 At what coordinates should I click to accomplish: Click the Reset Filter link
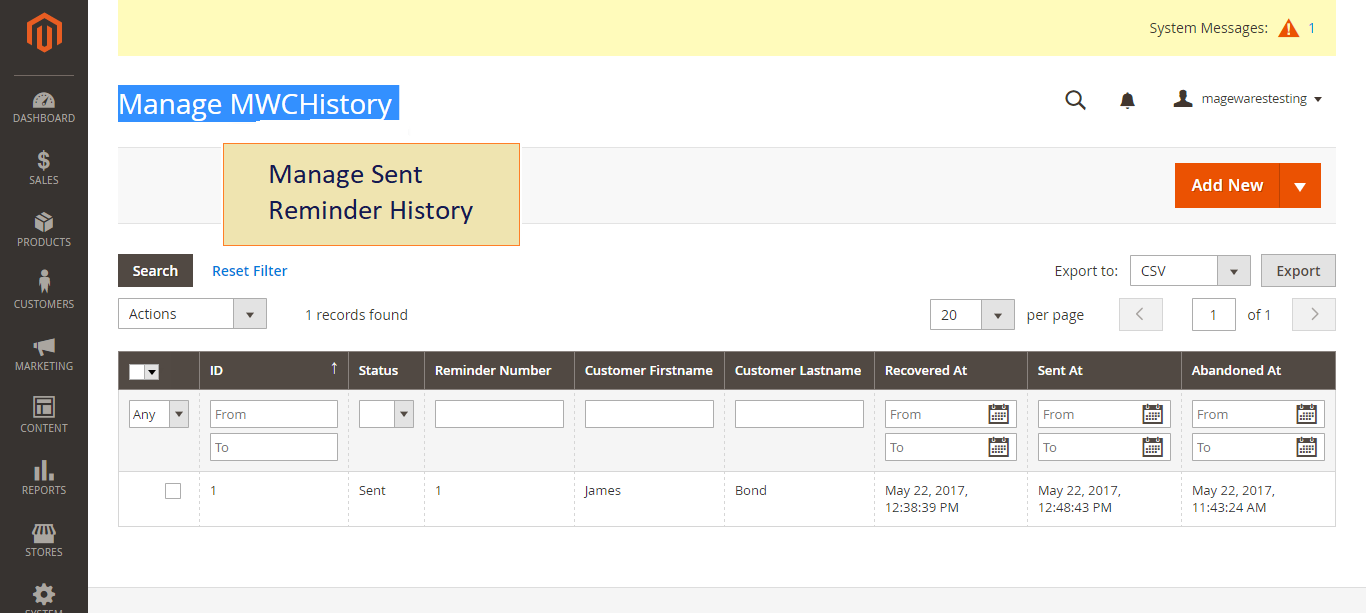(250, 271)
